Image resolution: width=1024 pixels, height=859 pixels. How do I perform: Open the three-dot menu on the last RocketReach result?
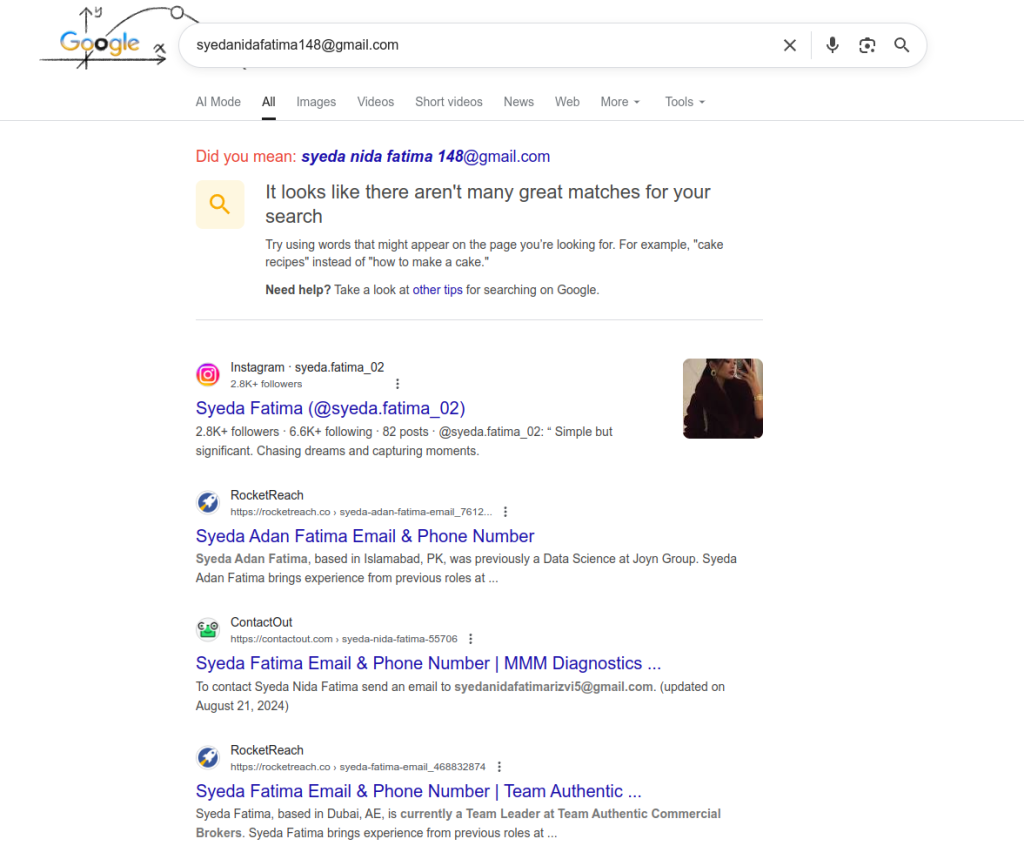499,766
